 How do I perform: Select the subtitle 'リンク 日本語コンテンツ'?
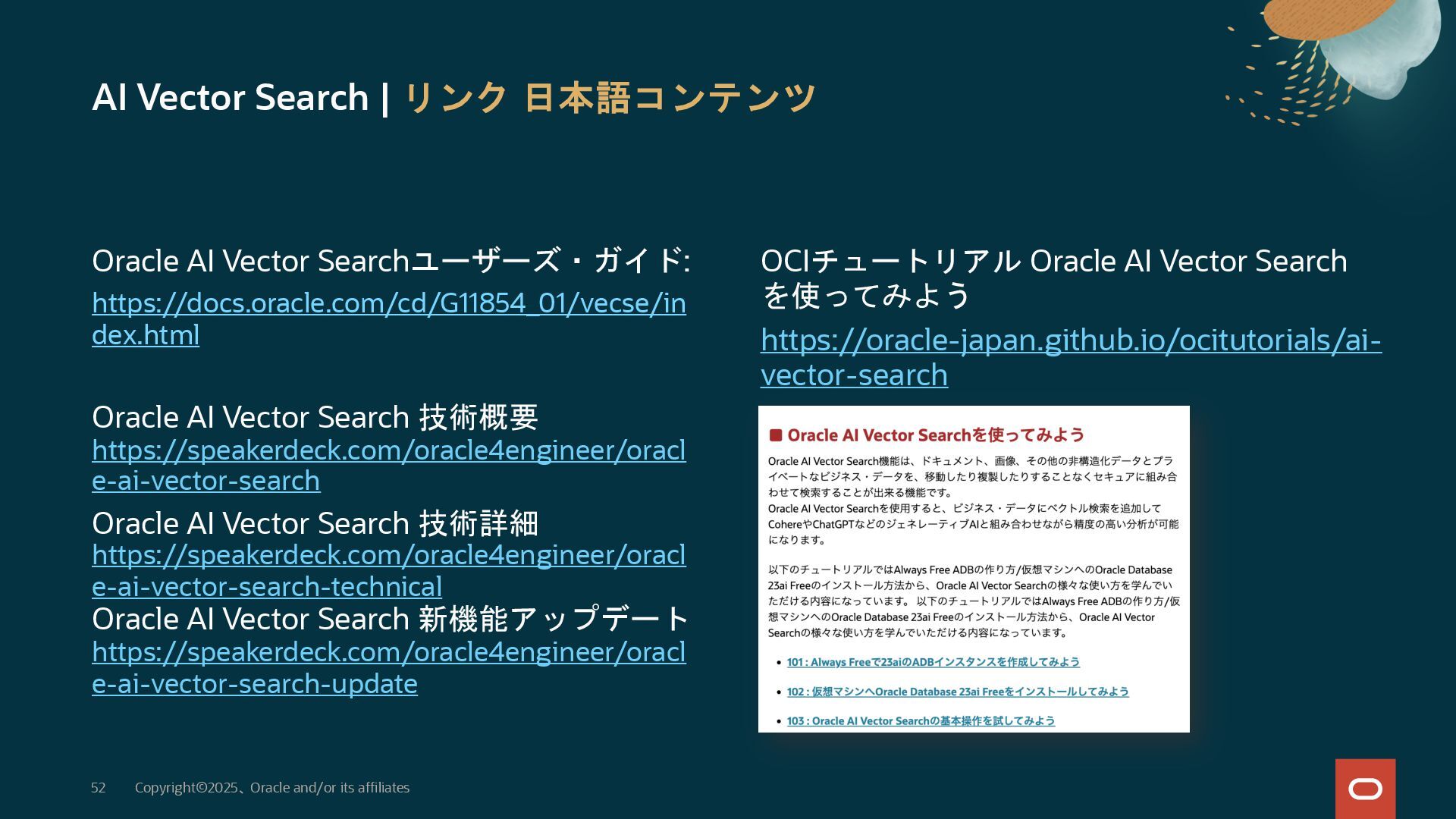point(609,98)
